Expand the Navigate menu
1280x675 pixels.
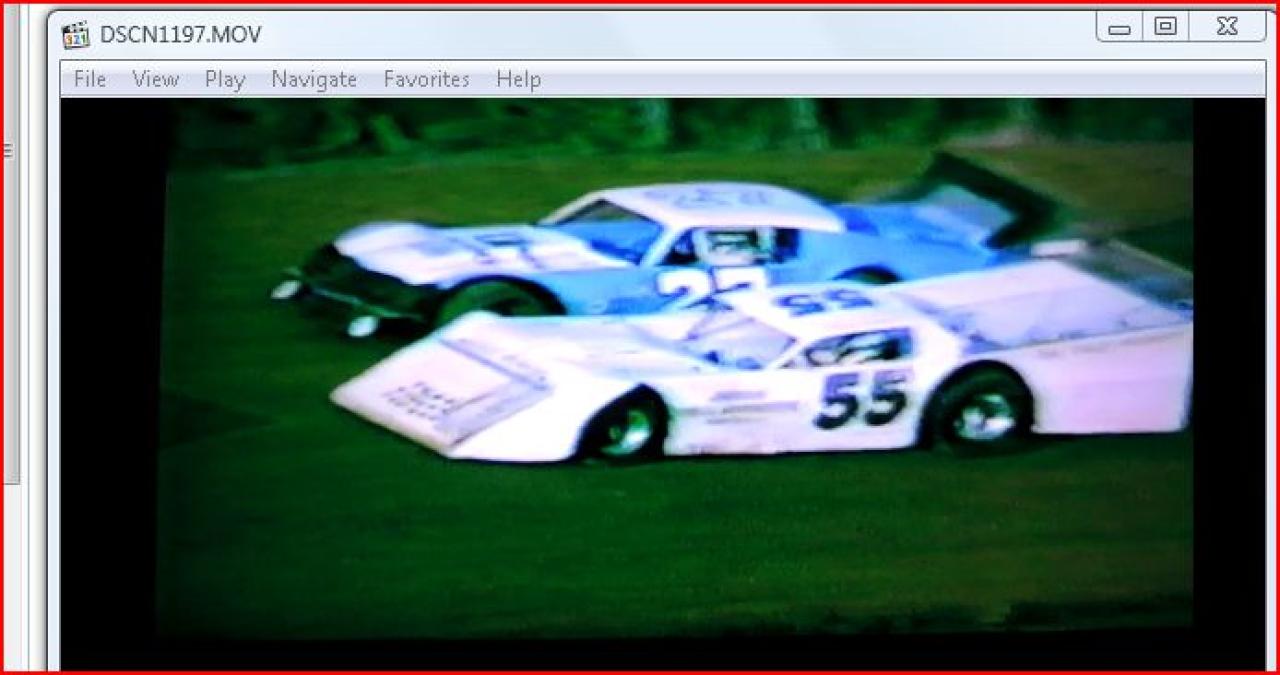(x=314, y=79)
